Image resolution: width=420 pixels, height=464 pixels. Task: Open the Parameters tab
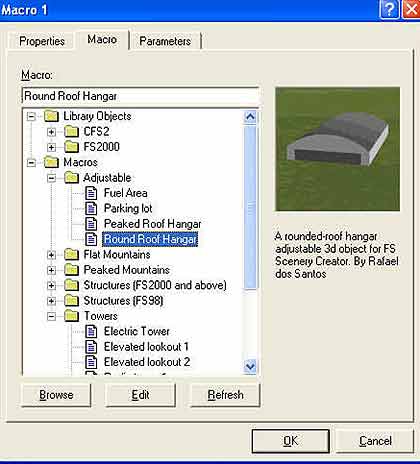click(165, 41)
